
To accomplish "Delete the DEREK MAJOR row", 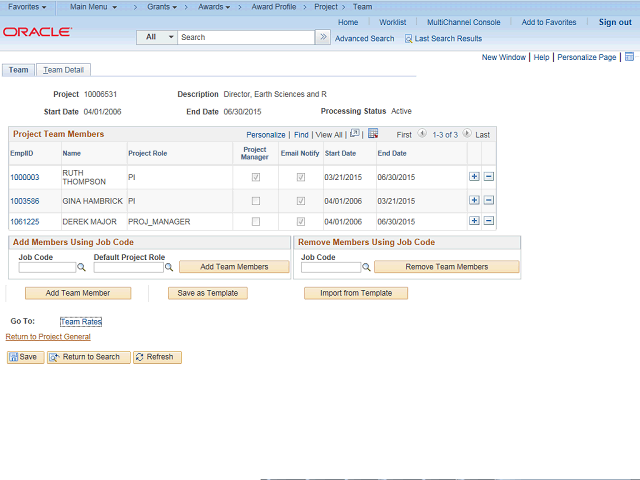I will [x=489, y=221].
